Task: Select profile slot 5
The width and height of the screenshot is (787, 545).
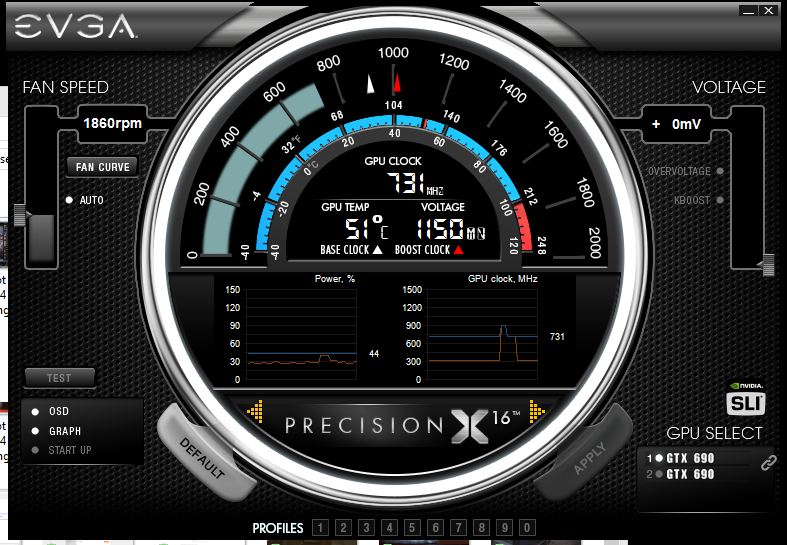Action: [x=412, y=527]
